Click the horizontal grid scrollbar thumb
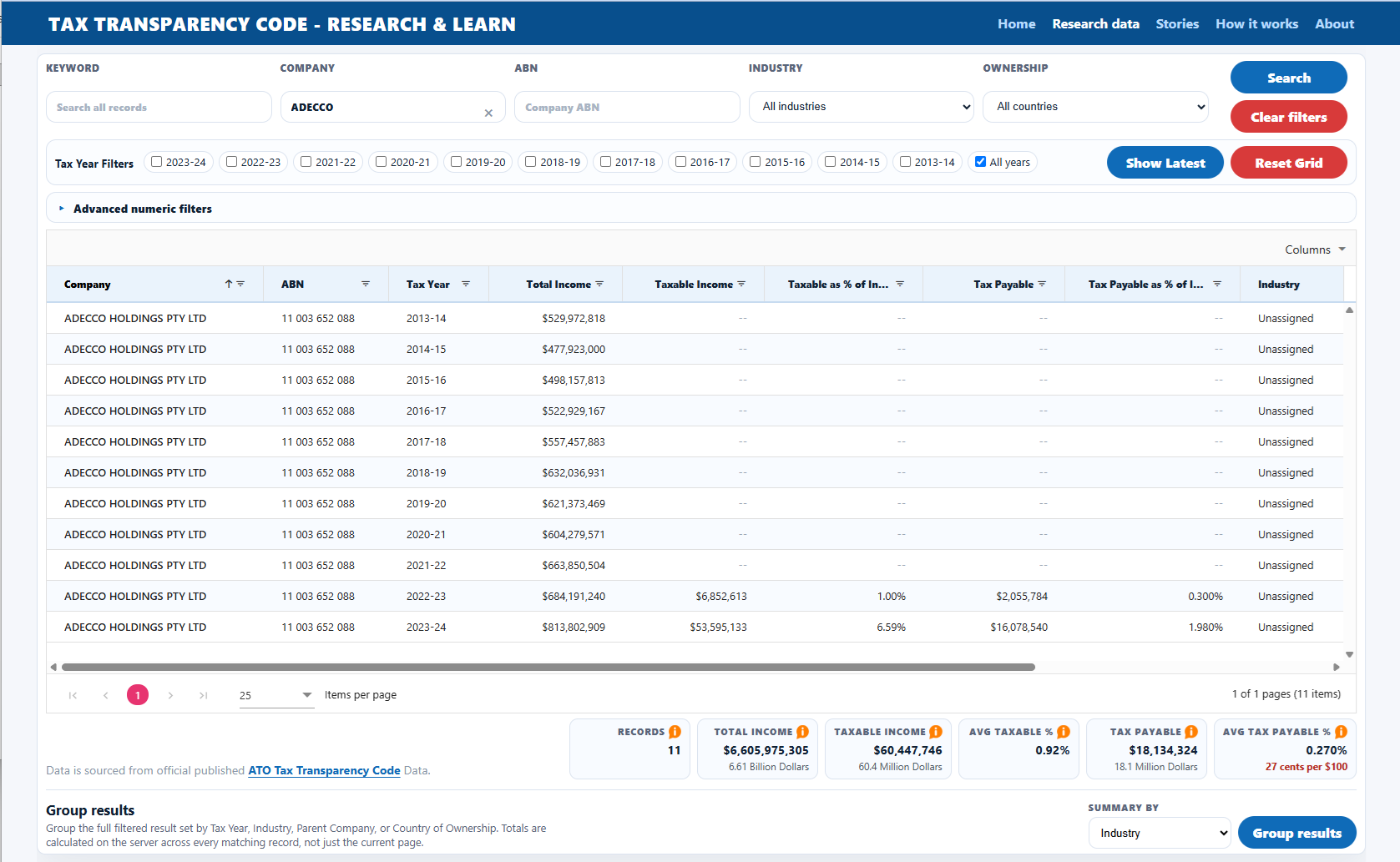 coord(548,667)
